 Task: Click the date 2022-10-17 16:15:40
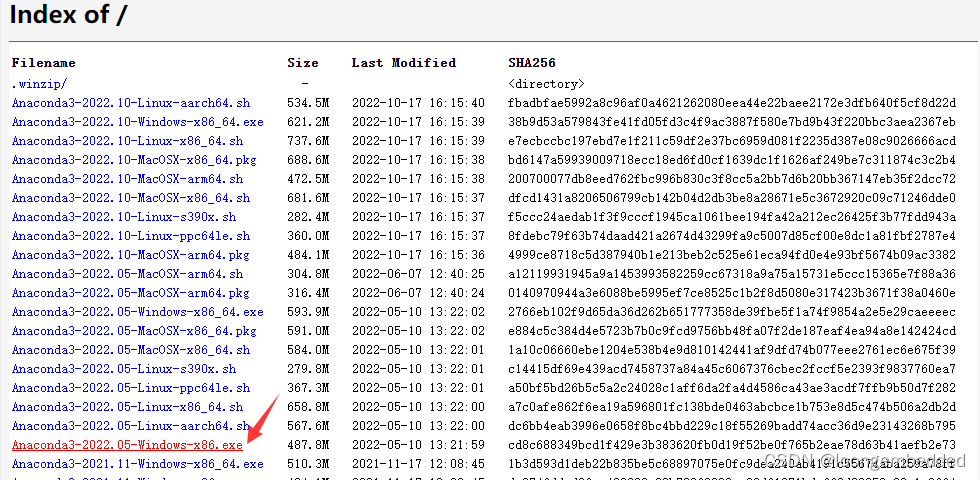(418, 103)
